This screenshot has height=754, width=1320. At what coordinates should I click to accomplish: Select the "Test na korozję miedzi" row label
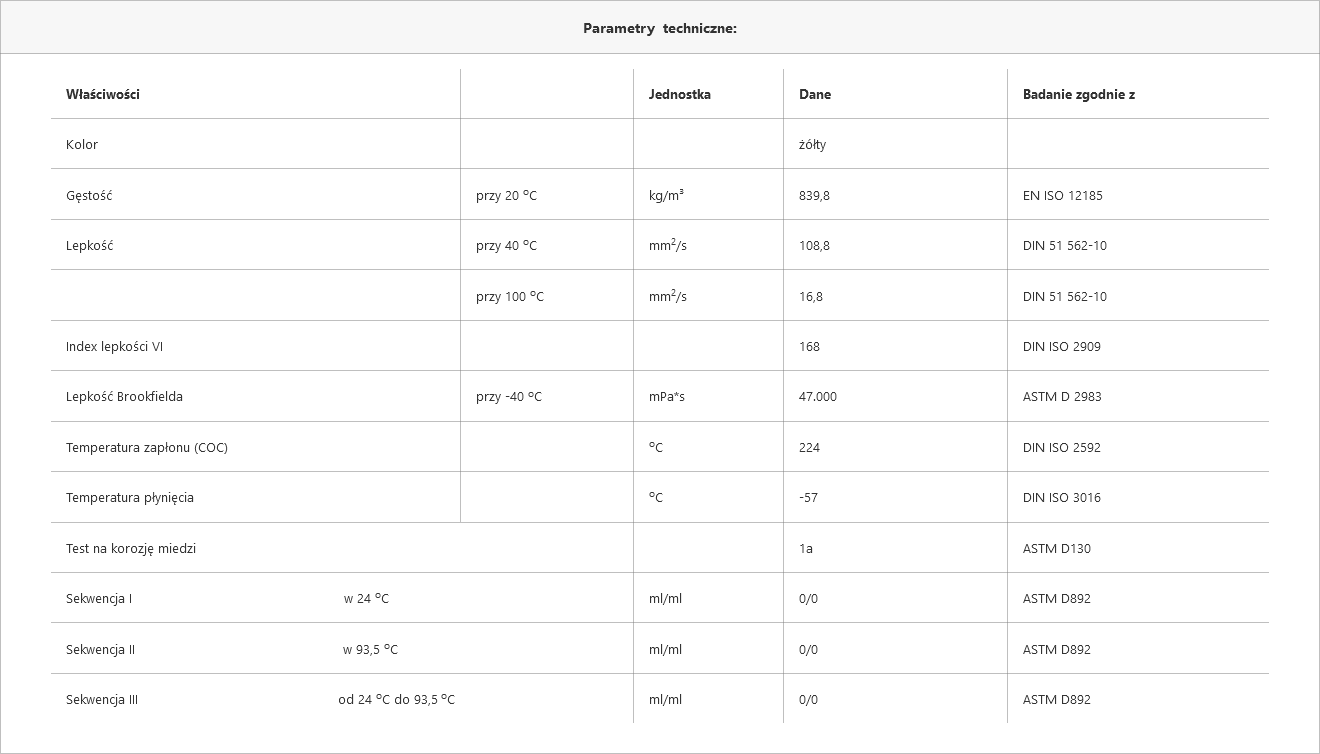pos(131,548)
